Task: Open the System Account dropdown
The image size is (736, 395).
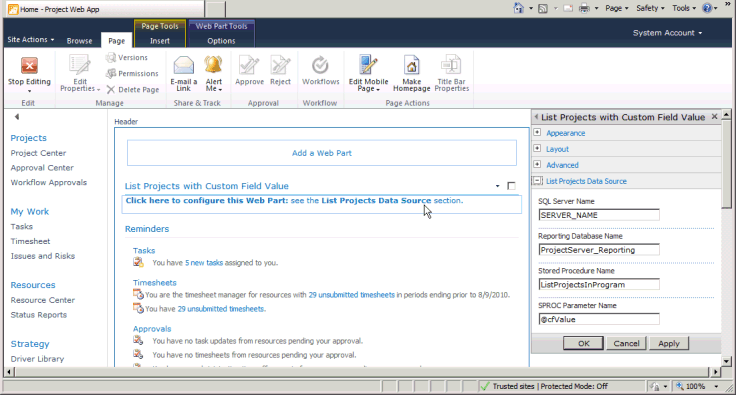Action: pyautogui.click(x=667, y=33)
